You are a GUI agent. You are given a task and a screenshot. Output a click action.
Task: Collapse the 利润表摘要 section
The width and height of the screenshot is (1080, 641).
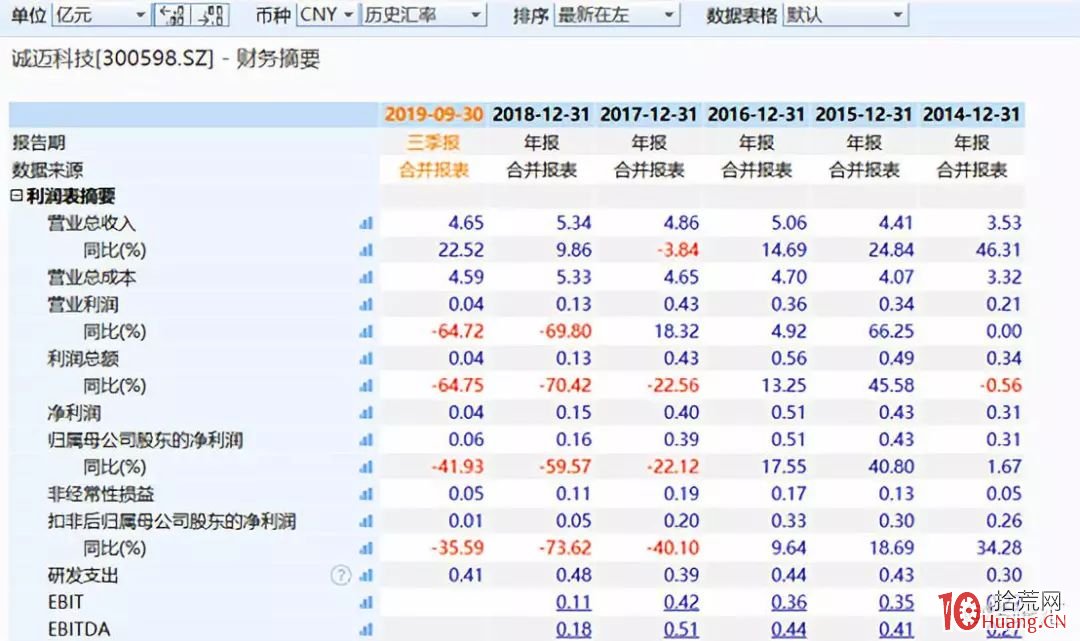pos(17,196)
